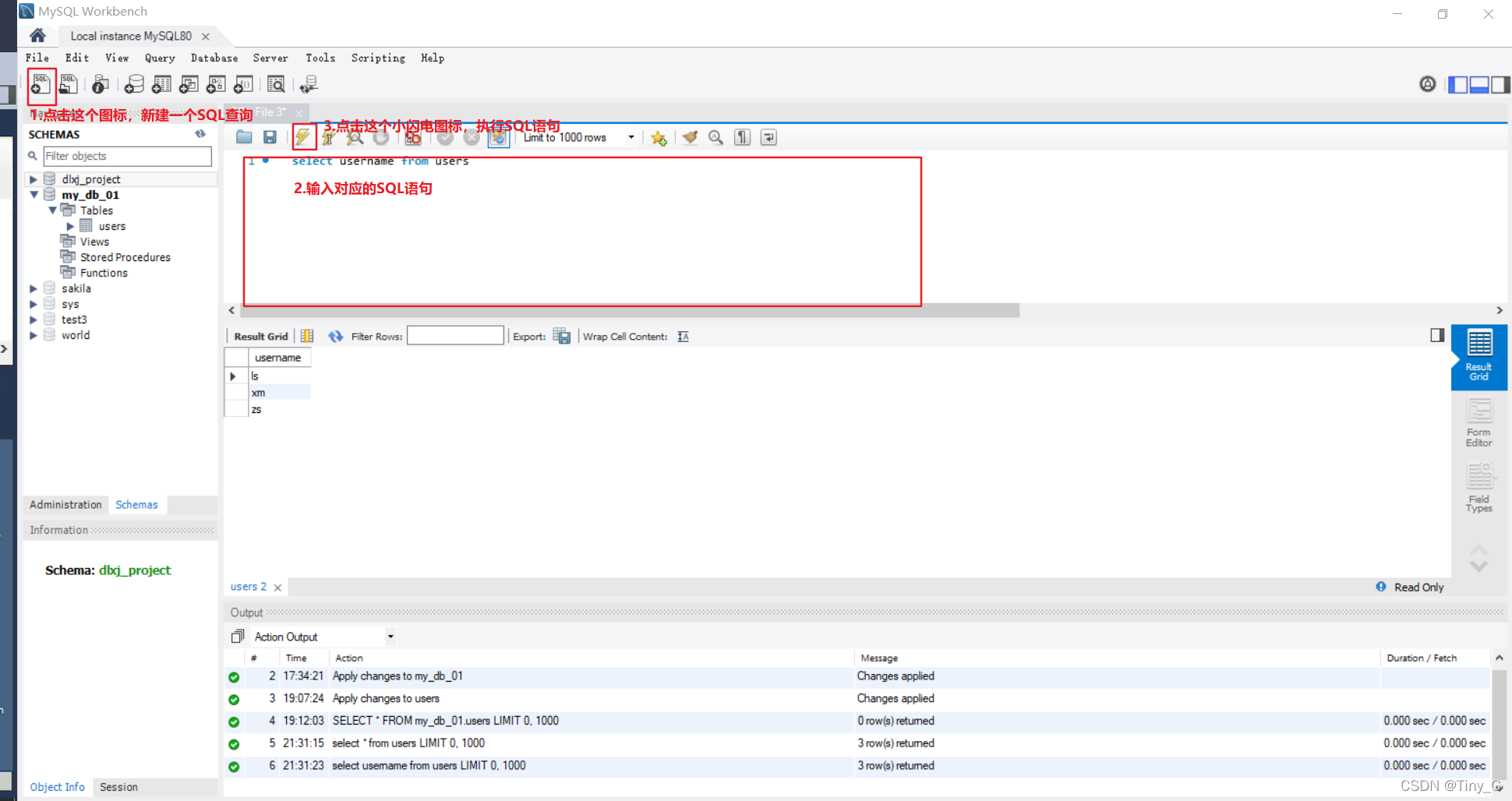Run EXPLAIN on the current statement

tap(355, 138)
